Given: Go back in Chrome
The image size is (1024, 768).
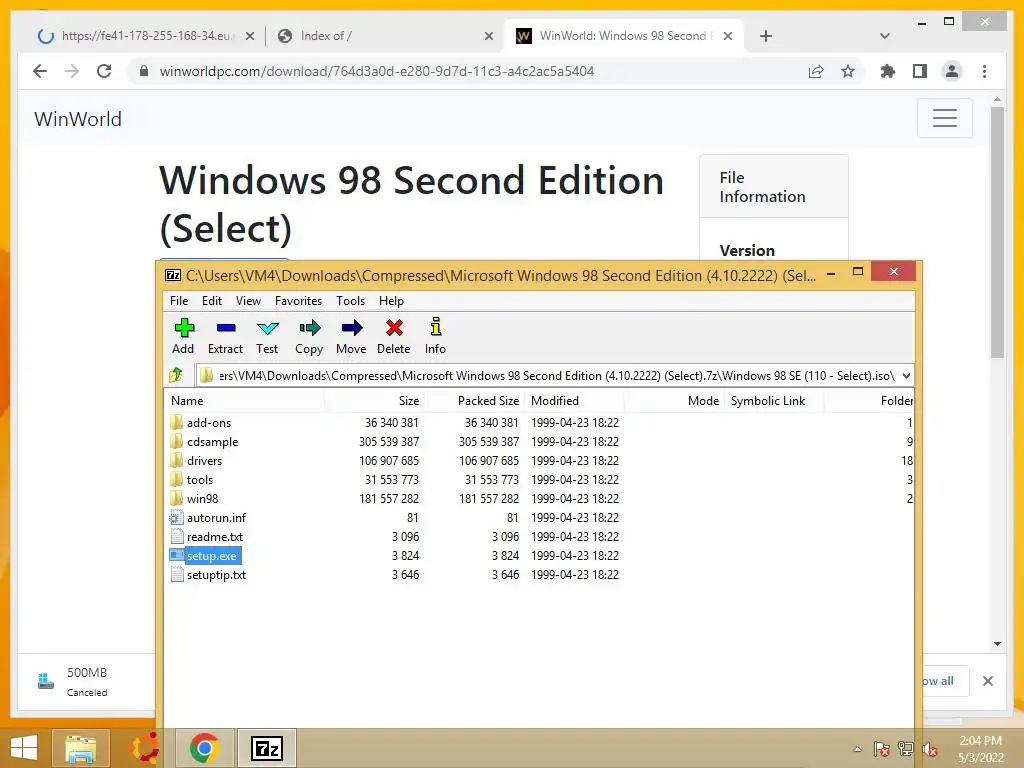Looking at the screenshot, I should tap(40, 71).
